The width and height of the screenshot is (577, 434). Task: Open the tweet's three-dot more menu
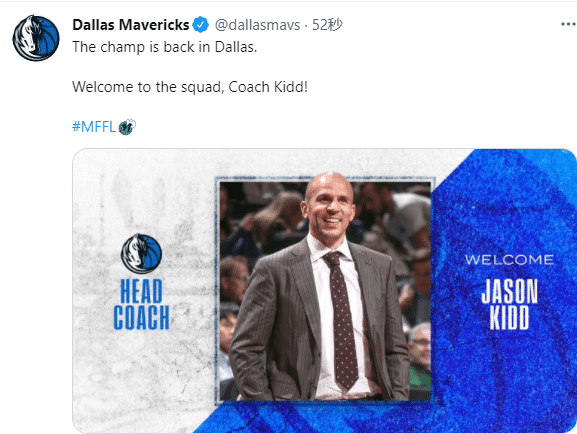(x=568, y=25)
